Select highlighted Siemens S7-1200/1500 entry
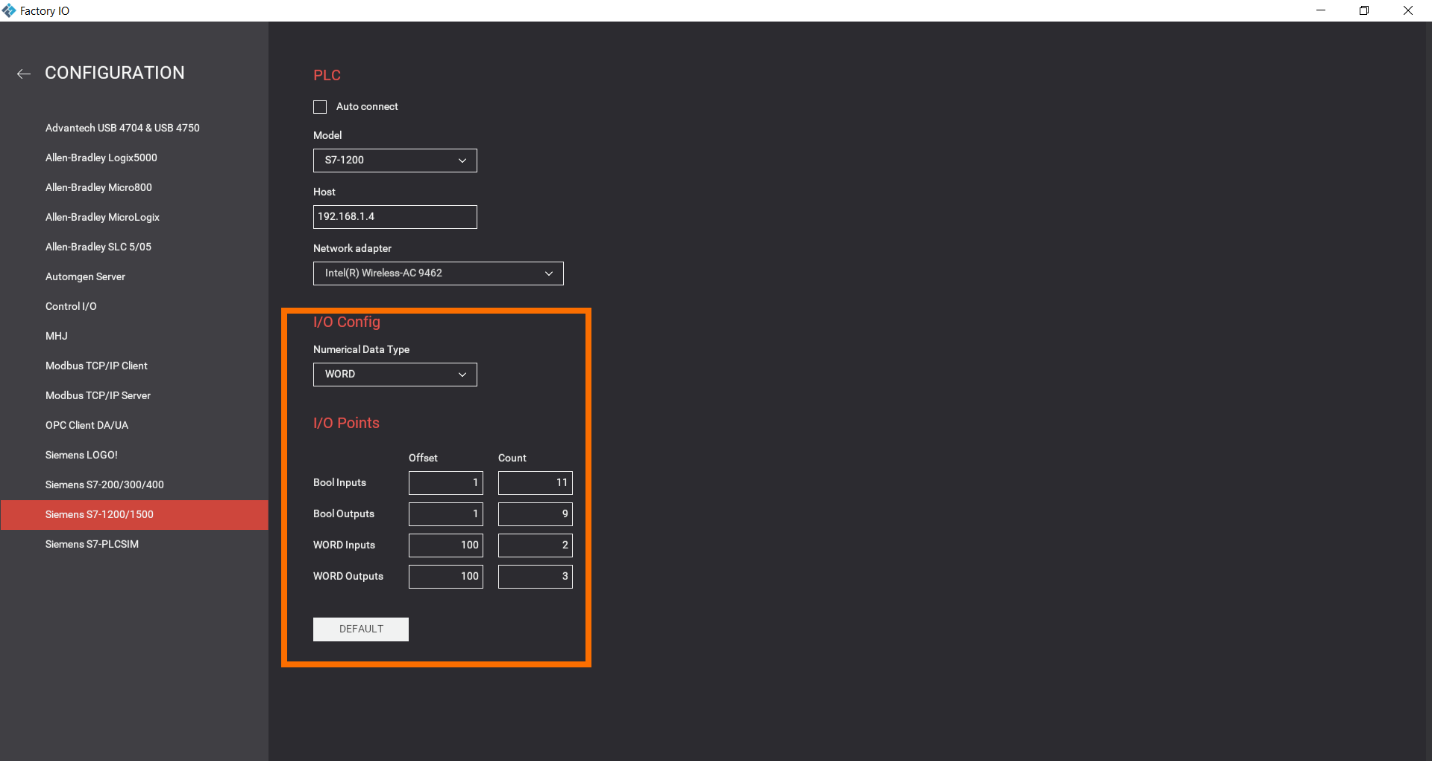This screenshot has width=1432, height=761. (x=134, y=514)
